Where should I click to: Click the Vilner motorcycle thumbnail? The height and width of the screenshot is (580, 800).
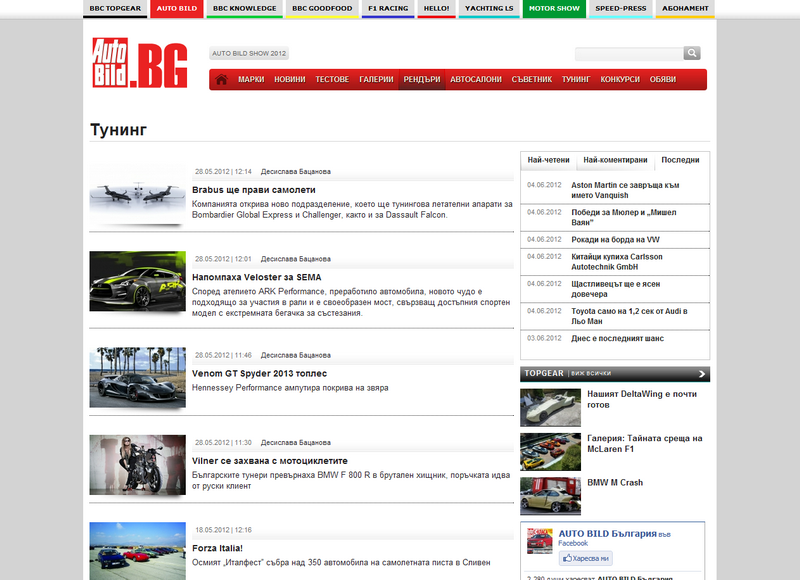click(x=137, y=465)
